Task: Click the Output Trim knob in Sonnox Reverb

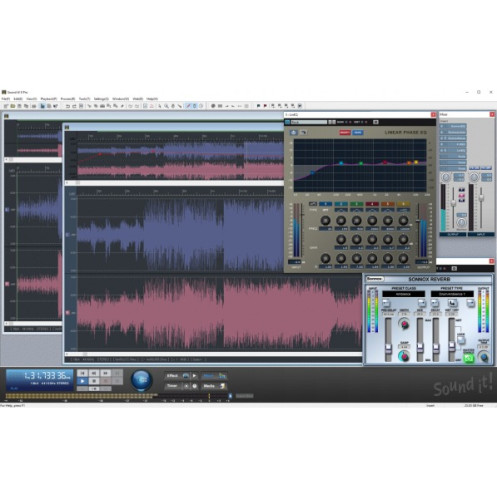Action: [x=484, y=357]
